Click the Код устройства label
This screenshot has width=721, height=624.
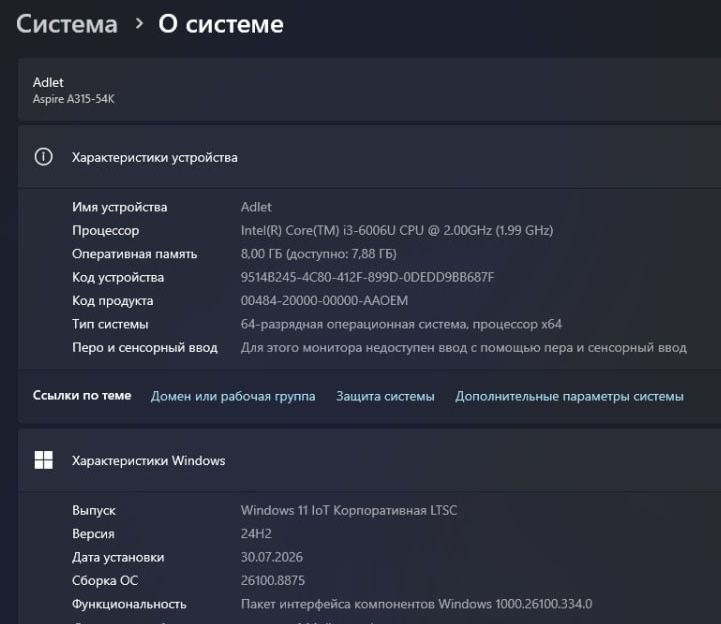(118, 277)
